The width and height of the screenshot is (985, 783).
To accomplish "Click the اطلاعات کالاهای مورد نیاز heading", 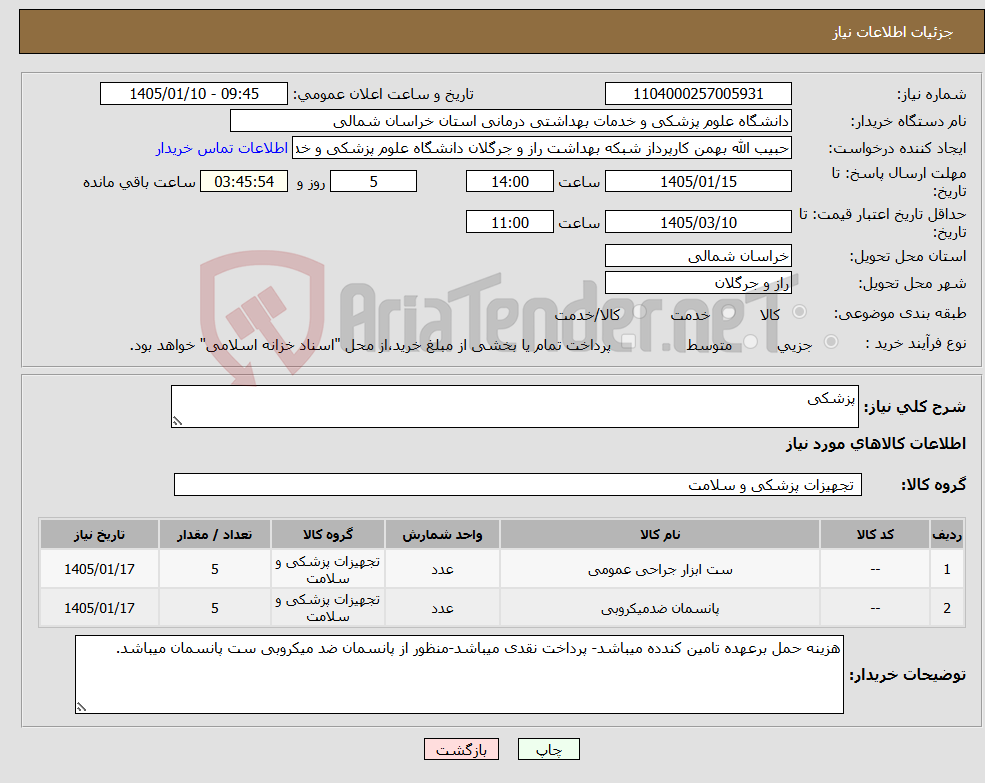I will [876, 444].
